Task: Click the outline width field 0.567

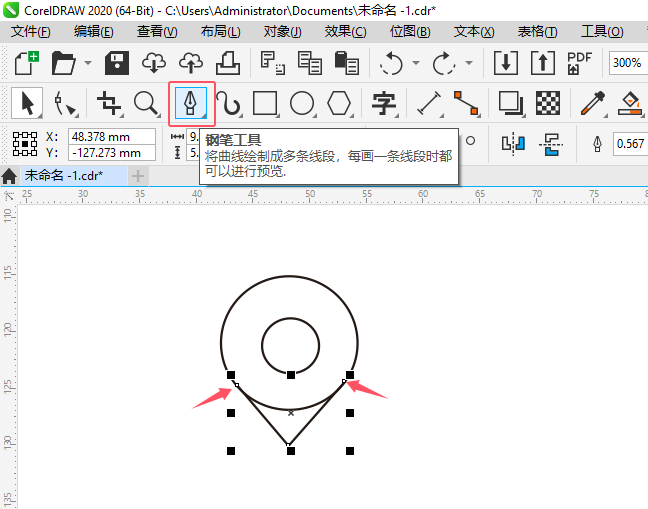Action: 630,144
